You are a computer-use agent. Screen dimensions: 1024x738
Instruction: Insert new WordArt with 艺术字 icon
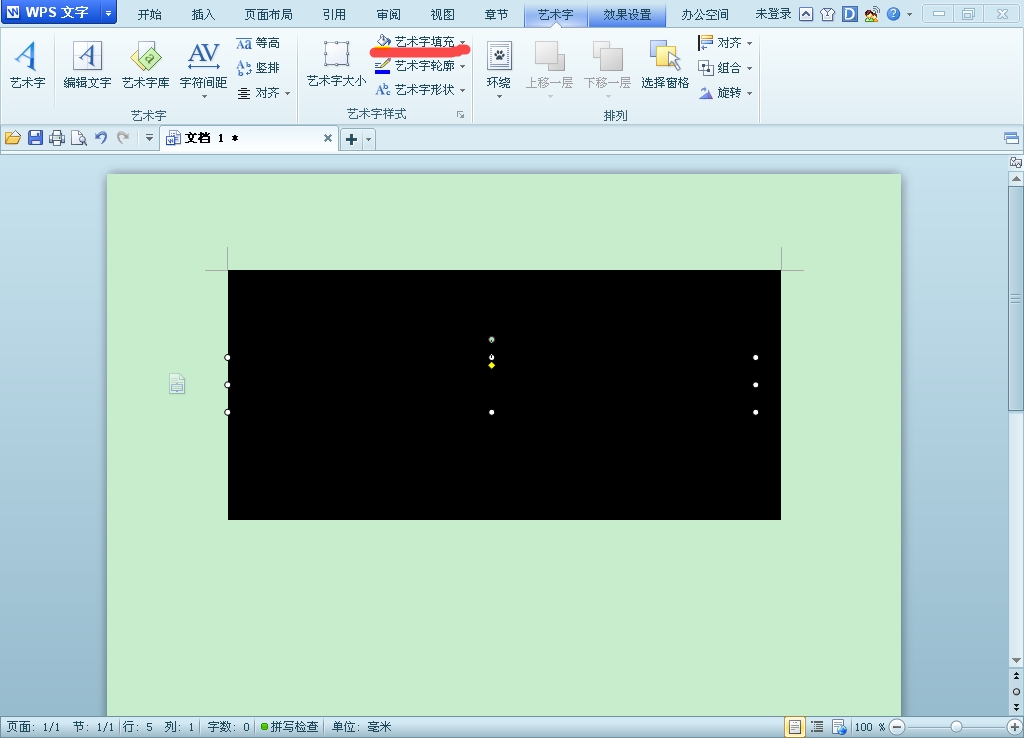tap(27, 64)
